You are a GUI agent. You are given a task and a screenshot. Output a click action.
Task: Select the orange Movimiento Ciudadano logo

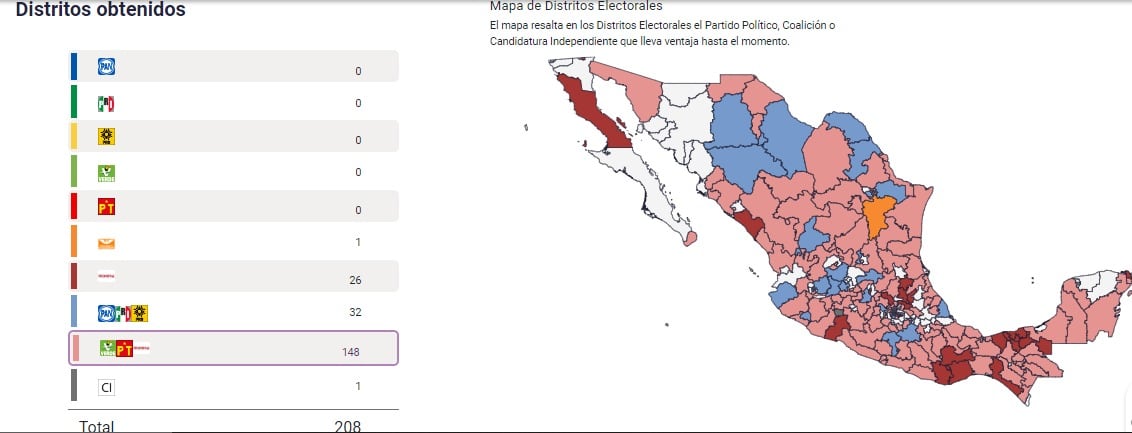pyautogui.click(x=106, y=242)
